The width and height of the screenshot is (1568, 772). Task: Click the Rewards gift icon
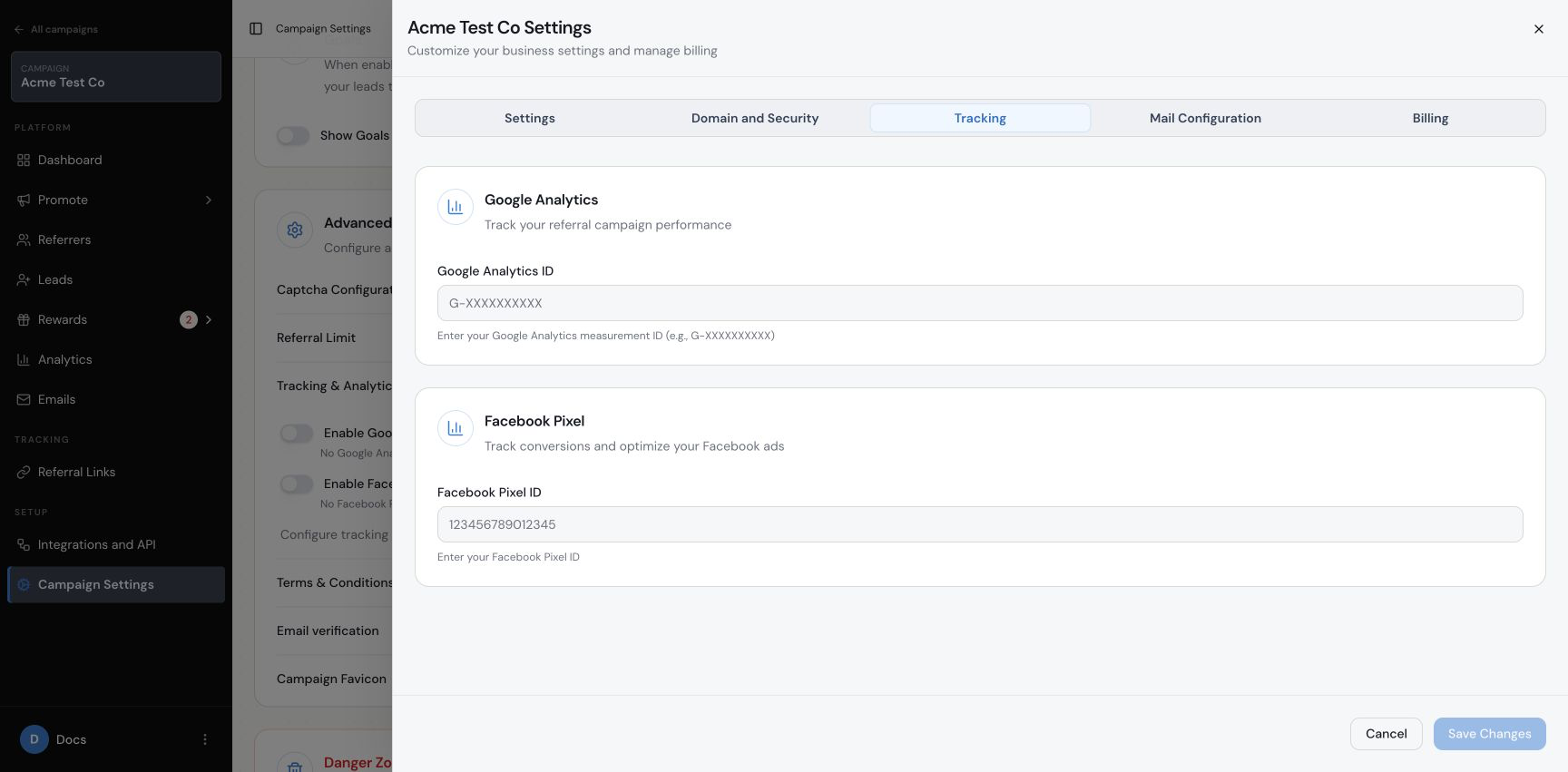pos(24,319)
